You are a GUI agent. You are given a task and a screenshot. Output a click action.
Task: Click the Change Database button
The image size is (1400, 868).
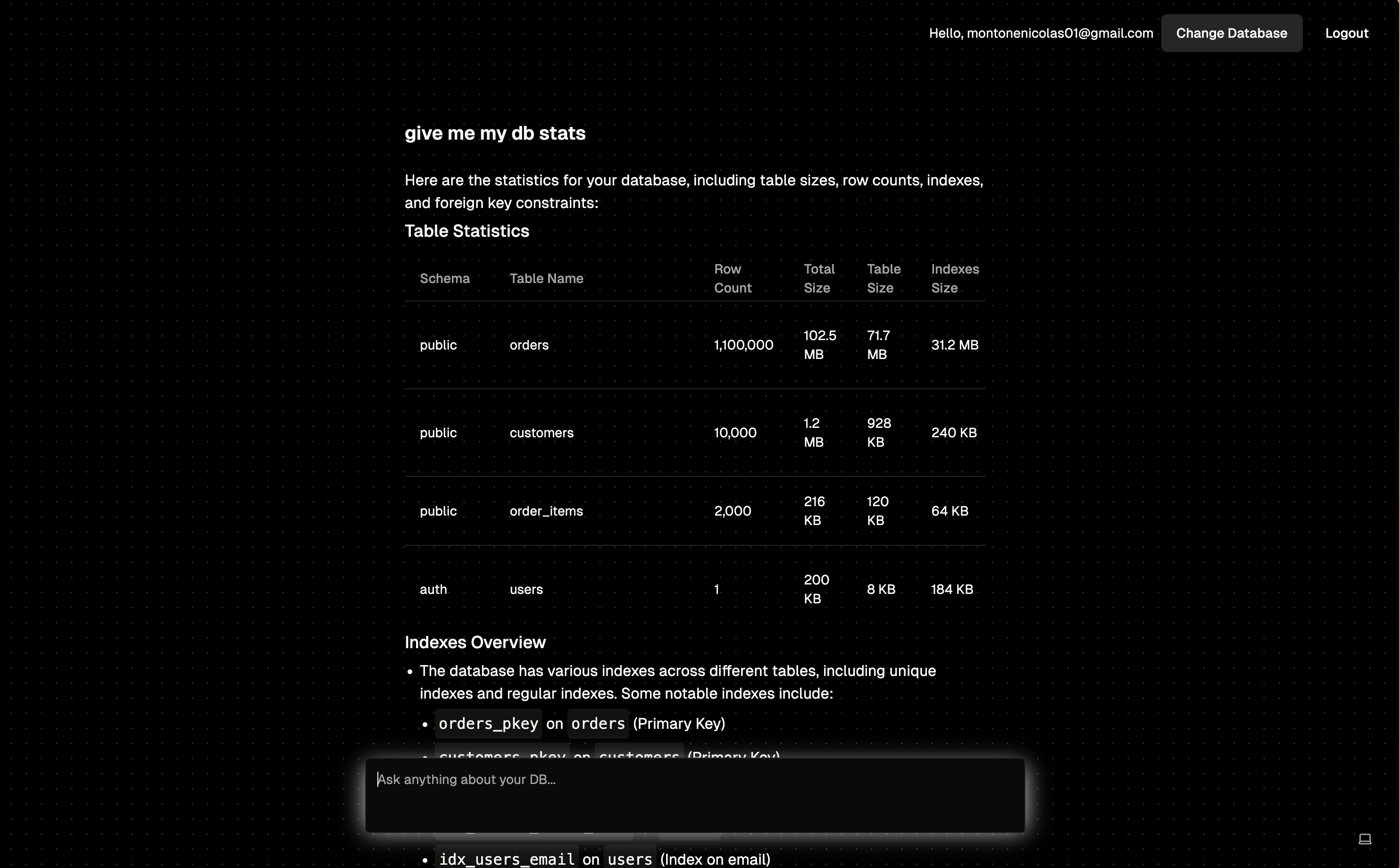tap(1231, 33)
